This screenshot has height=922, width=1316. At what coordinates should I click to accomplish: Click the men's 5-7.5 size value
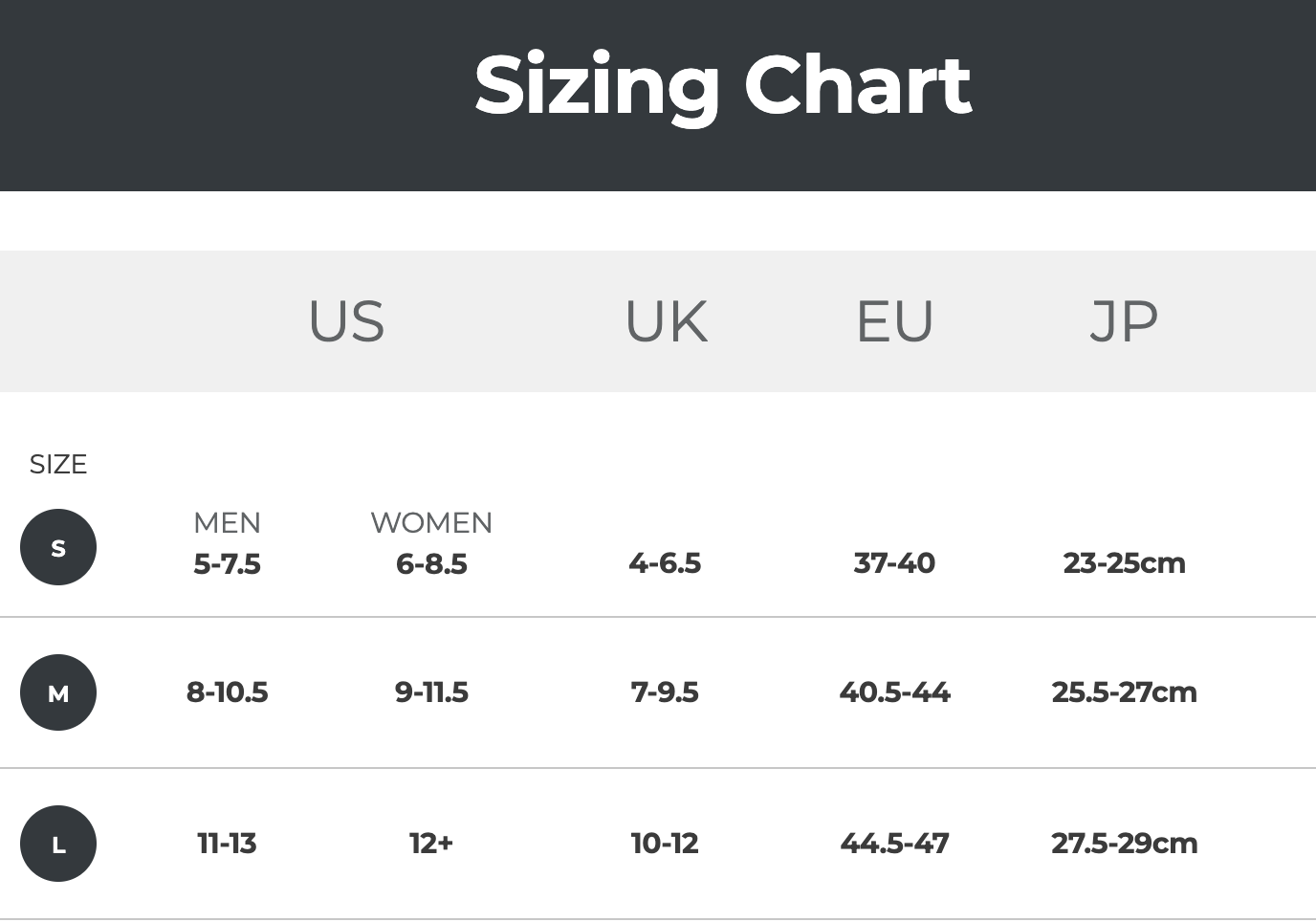(x=227, y=564)
